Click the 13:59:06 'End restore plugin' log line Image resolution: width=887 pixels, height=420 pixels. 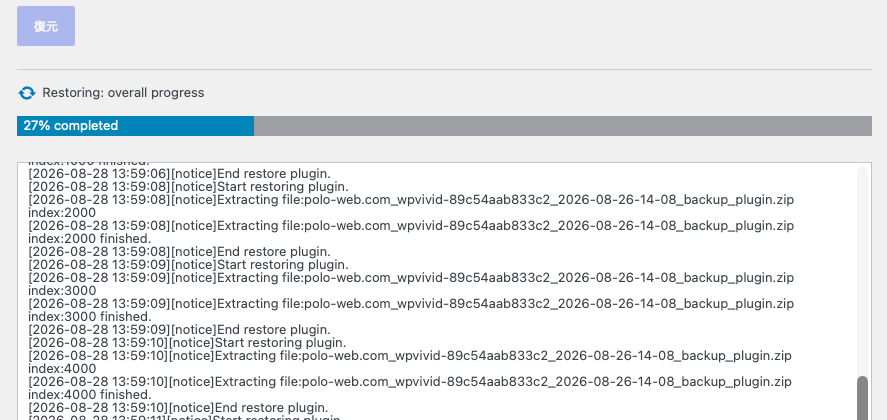pyautogui.click(x=179, y=174)
